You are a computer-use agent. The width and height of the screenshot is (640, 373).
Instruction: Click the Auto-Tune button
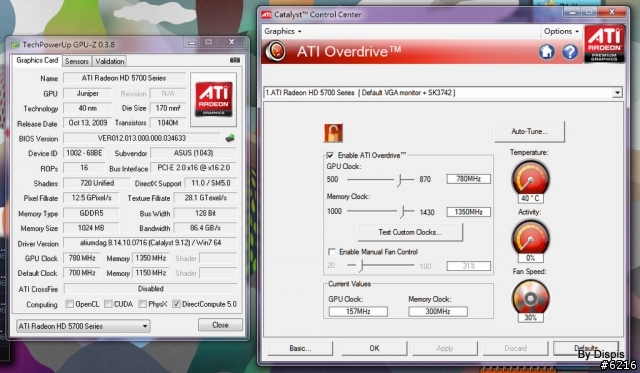[529, 131]
